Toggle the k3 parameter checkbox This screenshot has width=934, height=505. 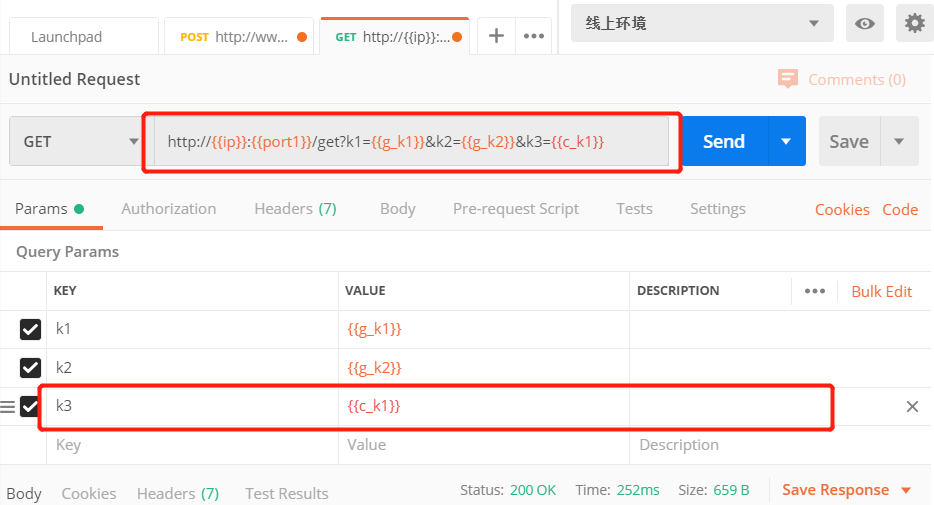(29, 407)
